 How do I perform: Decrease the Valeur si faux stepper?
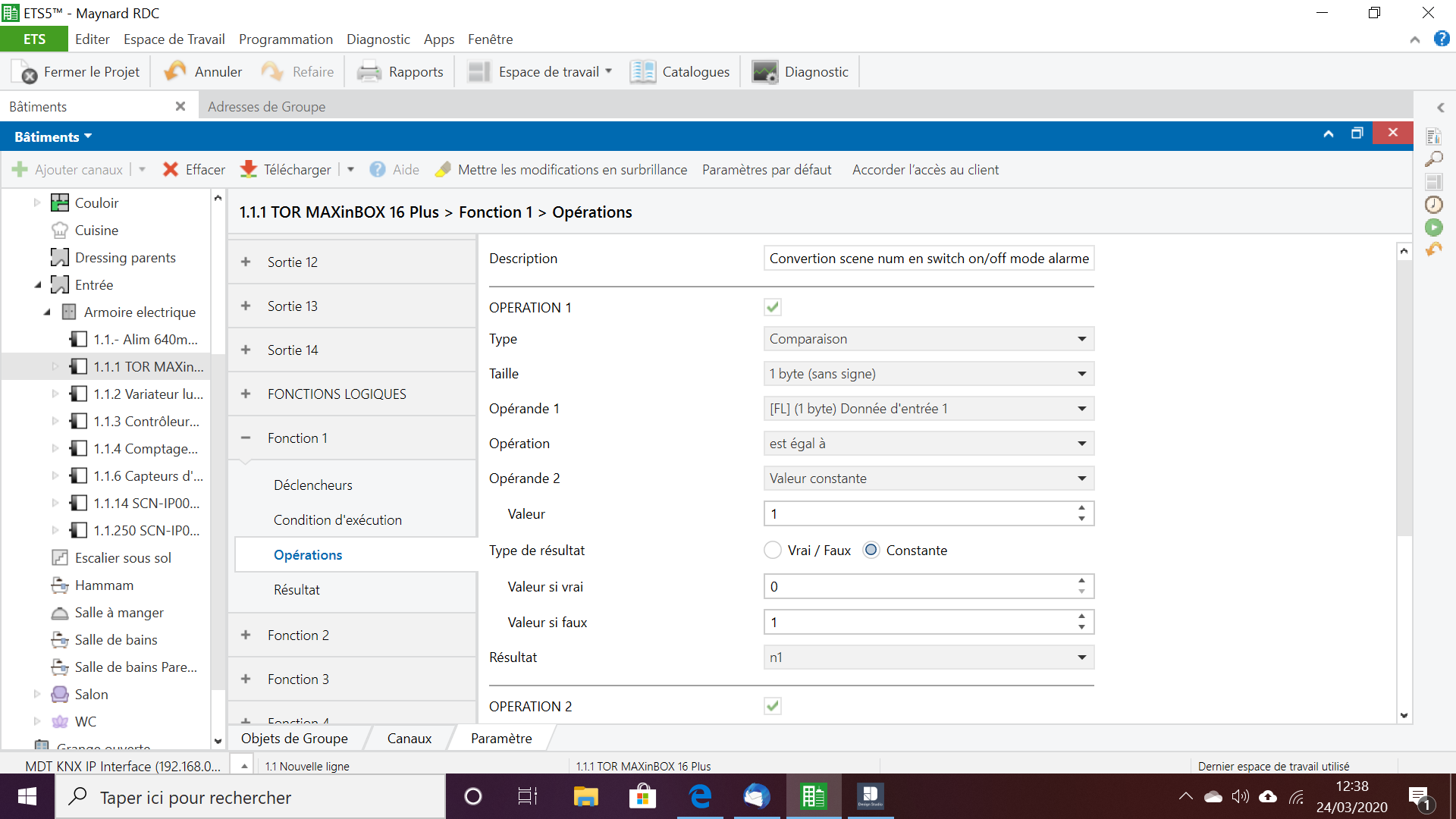[1081, 628]
